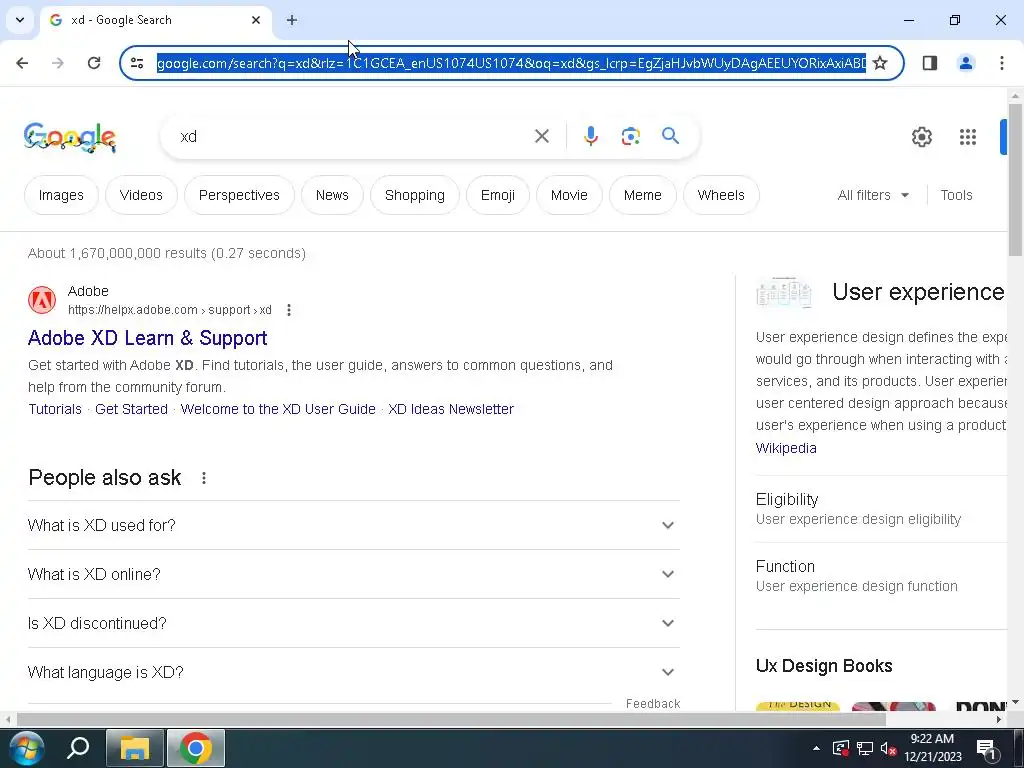Open search Tools
The width and height of the screenshot is (1024, 768).
pyautogui.click(x=956, y=195)
